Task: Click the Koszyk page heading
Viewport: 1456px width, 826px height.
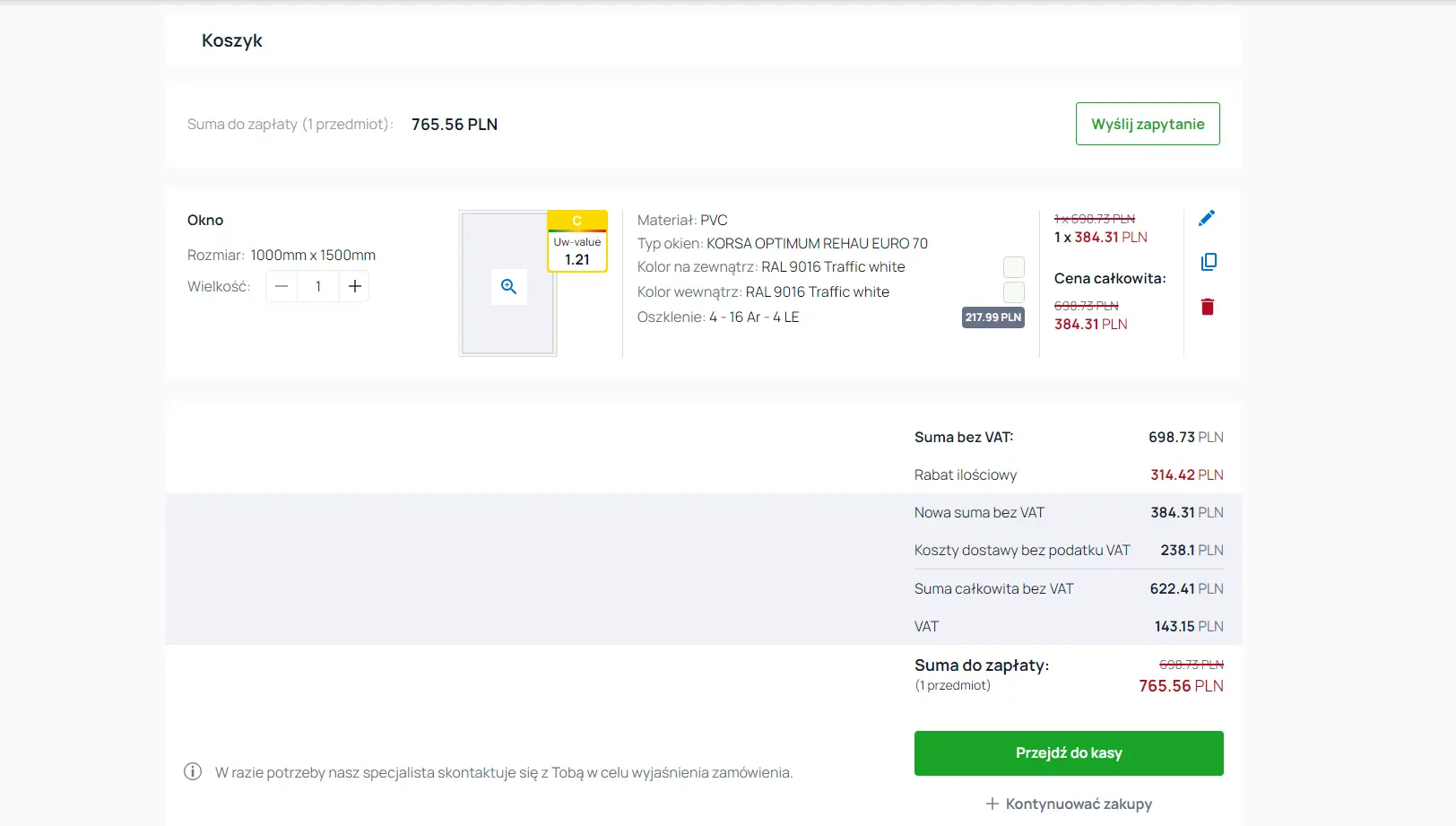Action: click(x=232, y=40)
